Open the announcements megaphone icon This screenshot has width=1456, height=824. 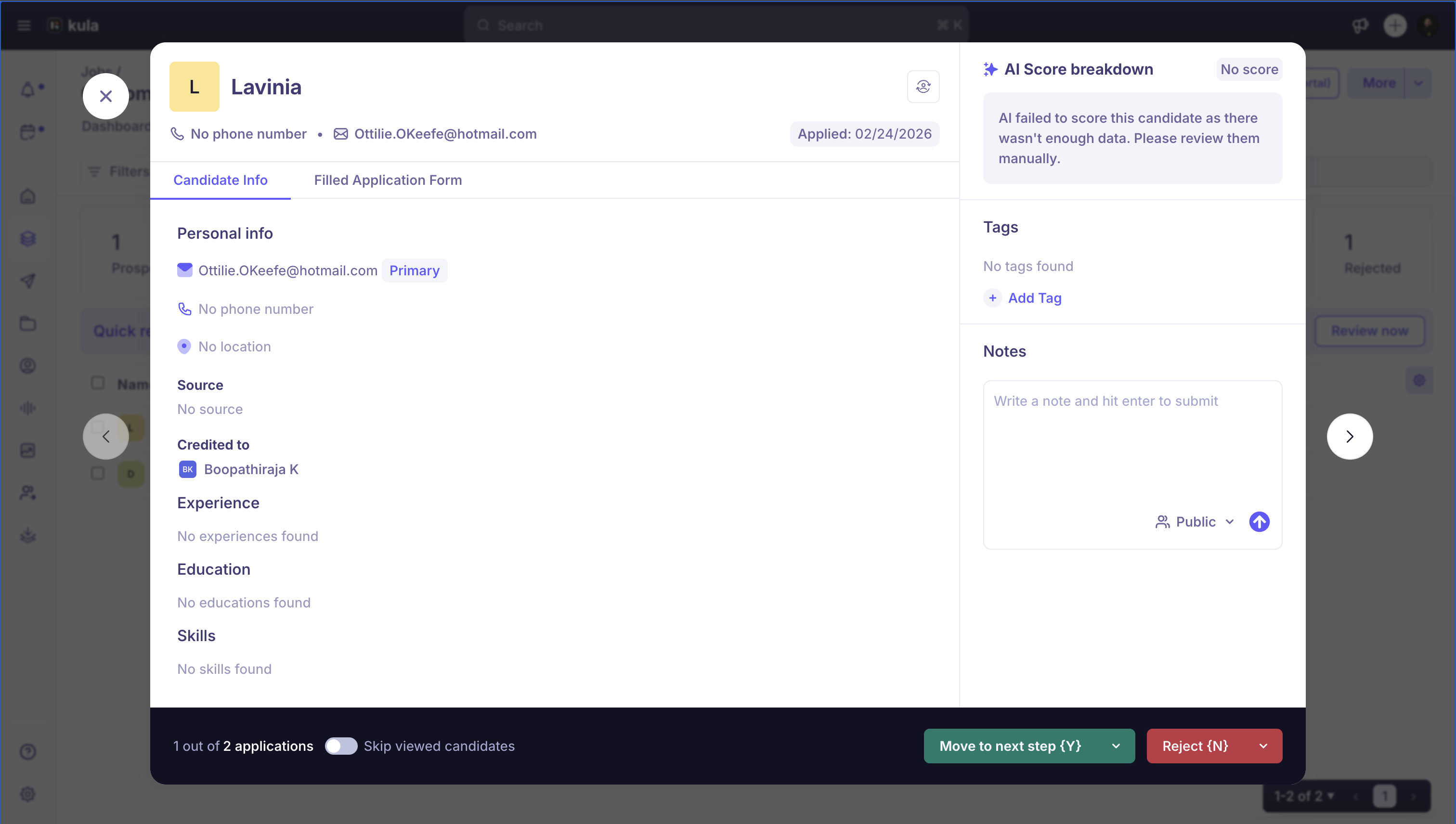point(1360,26)
